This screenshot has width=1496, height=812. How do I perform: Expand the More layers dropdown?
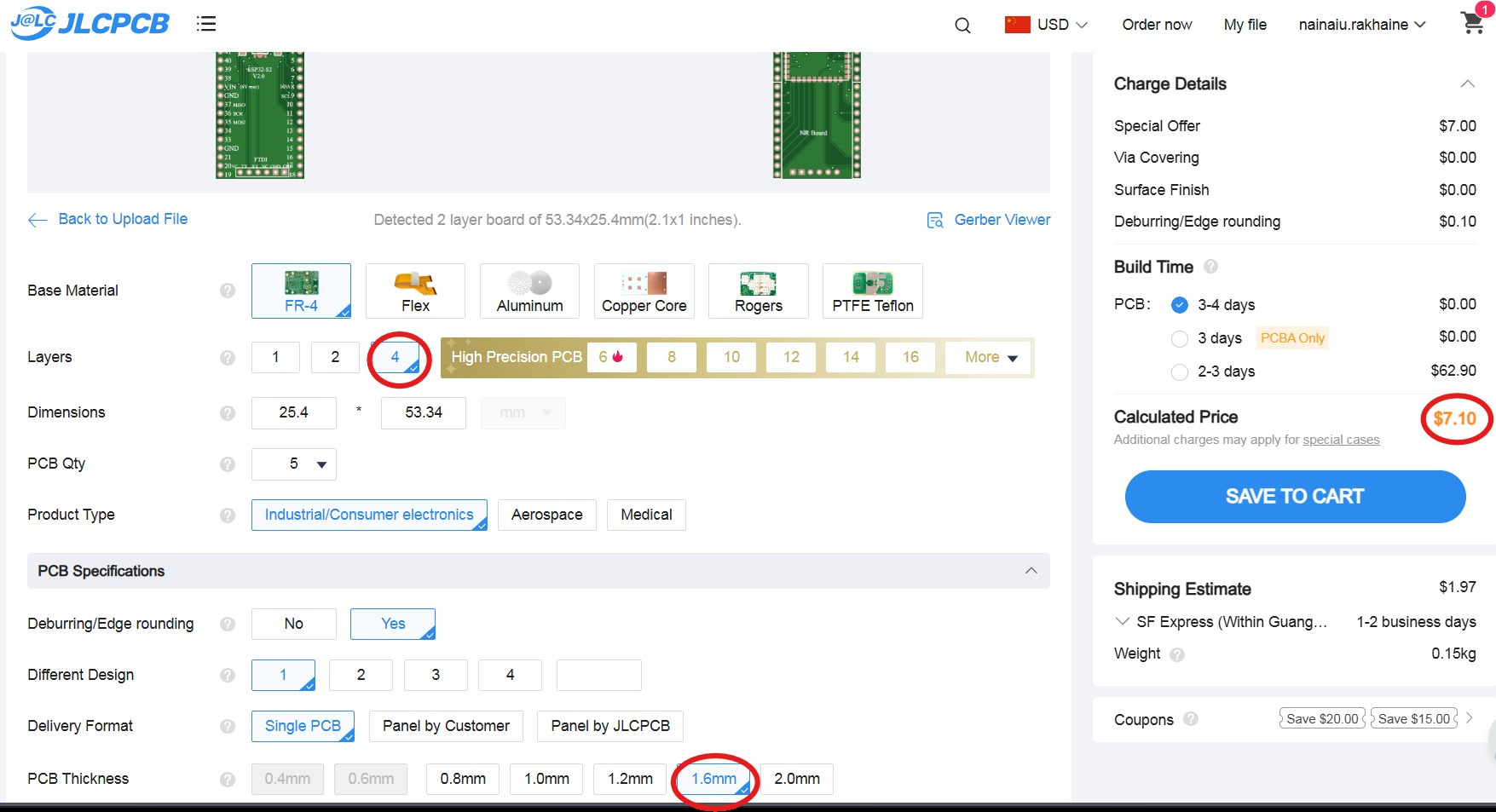point(989,358)
